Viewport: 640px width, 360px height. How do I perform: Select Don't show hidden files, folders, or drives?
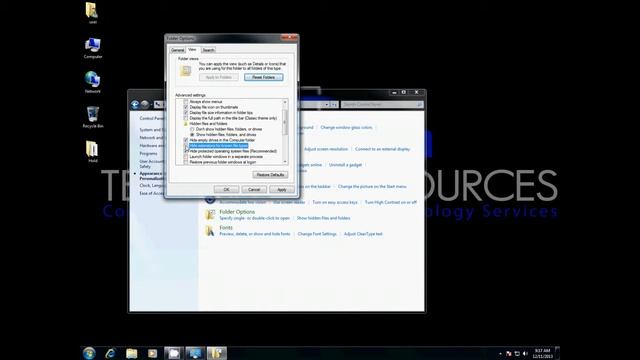pos(192,129)
